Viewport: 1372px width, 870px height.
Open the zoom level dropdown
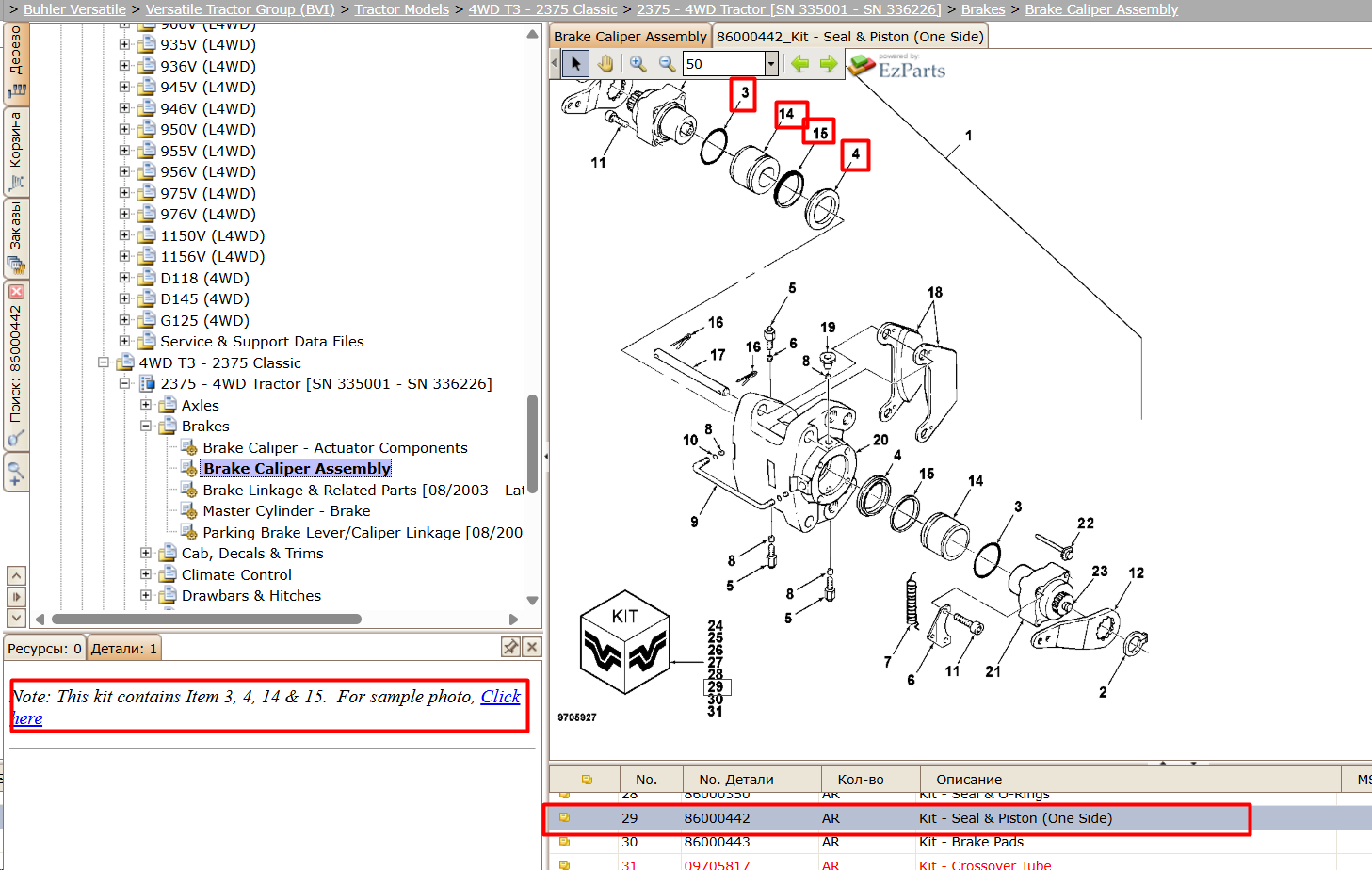click(x=771, y=63)
